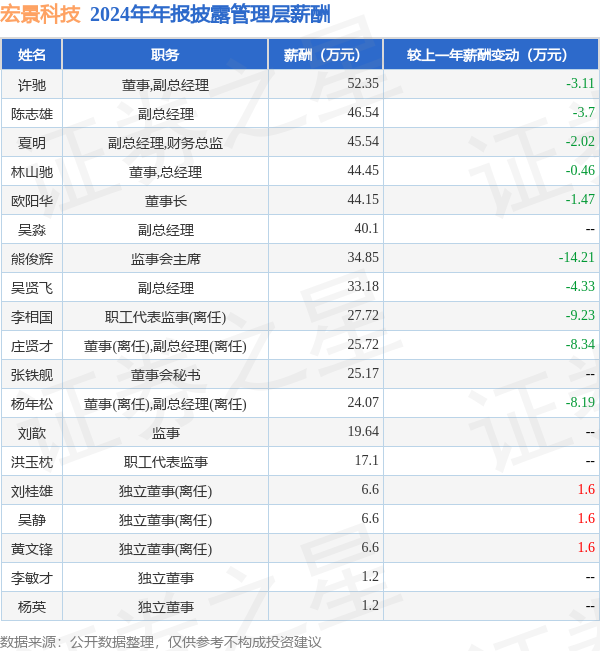The height and width of the screenshot is (651, 600).
Task: Select the name cell 陈志雄
Action: 32,114
